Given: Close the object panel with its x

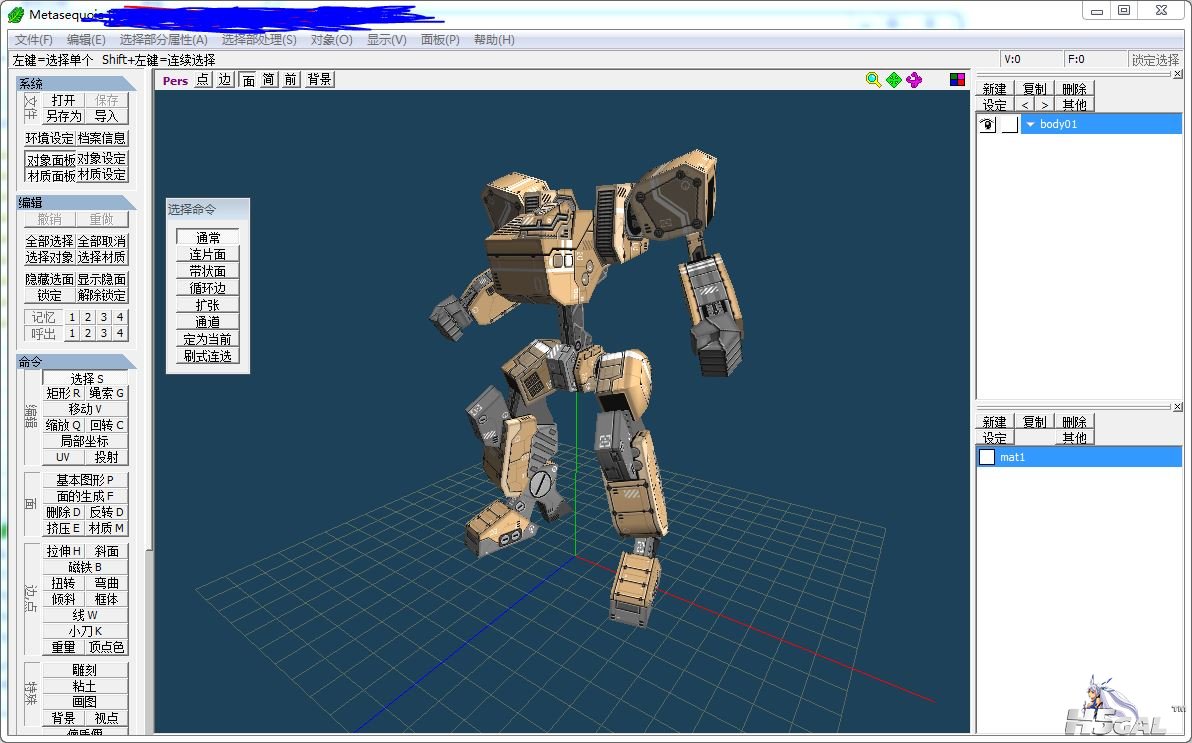Looking at the screenshot, I should [1178, 74].
